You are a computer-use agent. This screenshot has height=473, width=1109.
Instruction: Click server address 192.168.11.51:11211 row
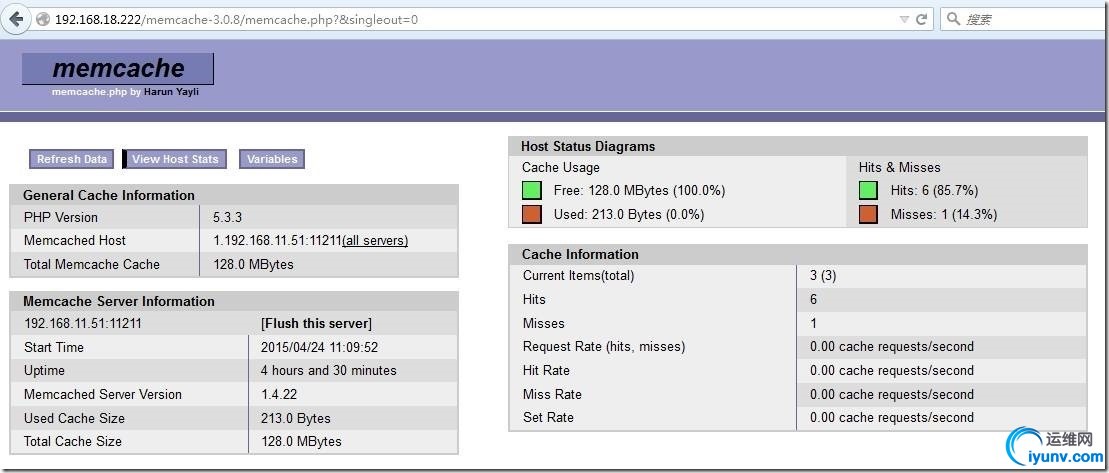tap(83, 324)
